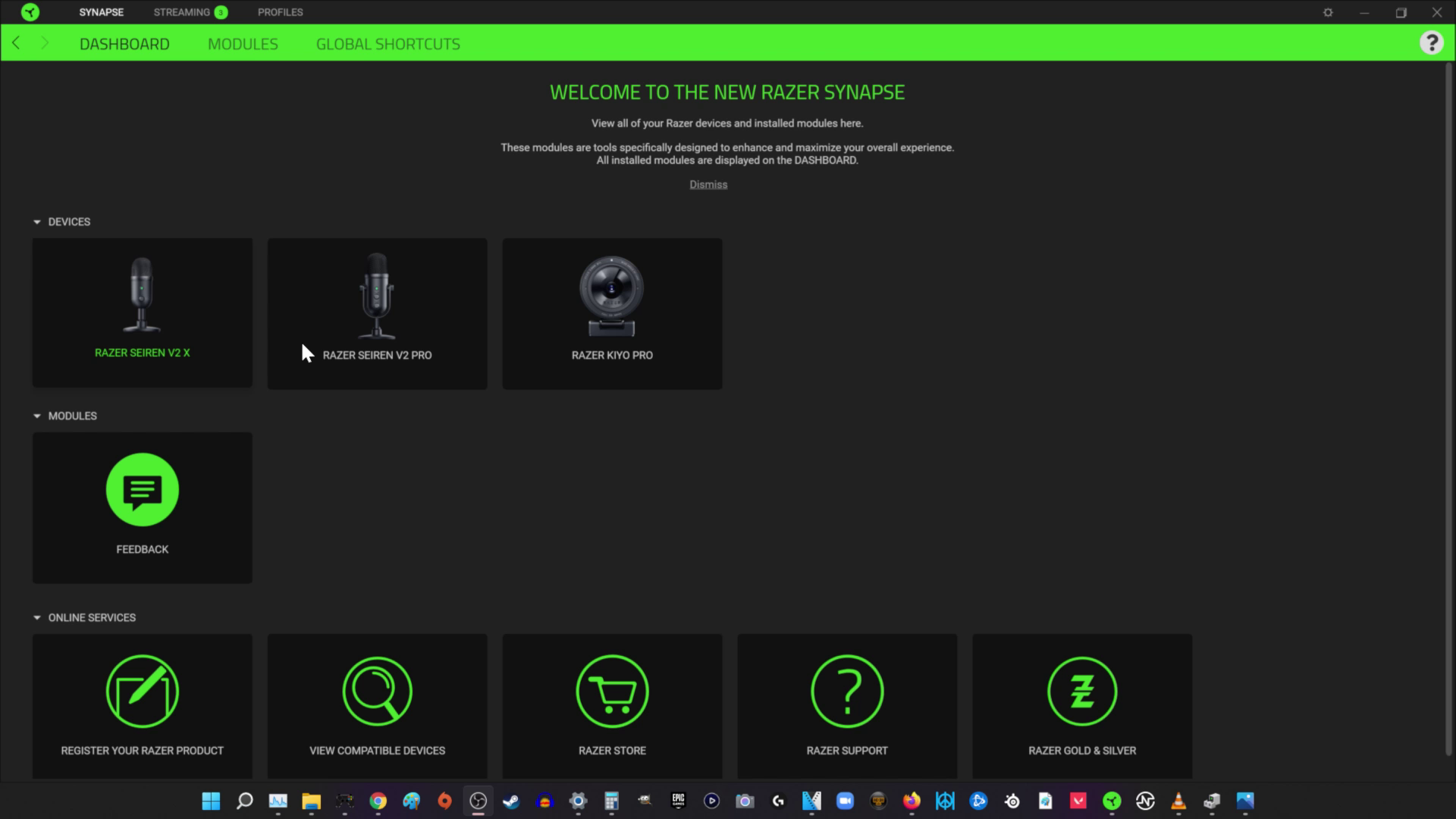Image resolution: width=1456 pixels, height=819 pixels.
Task: Open the Windows Start menu
Action: click(211, 801)
